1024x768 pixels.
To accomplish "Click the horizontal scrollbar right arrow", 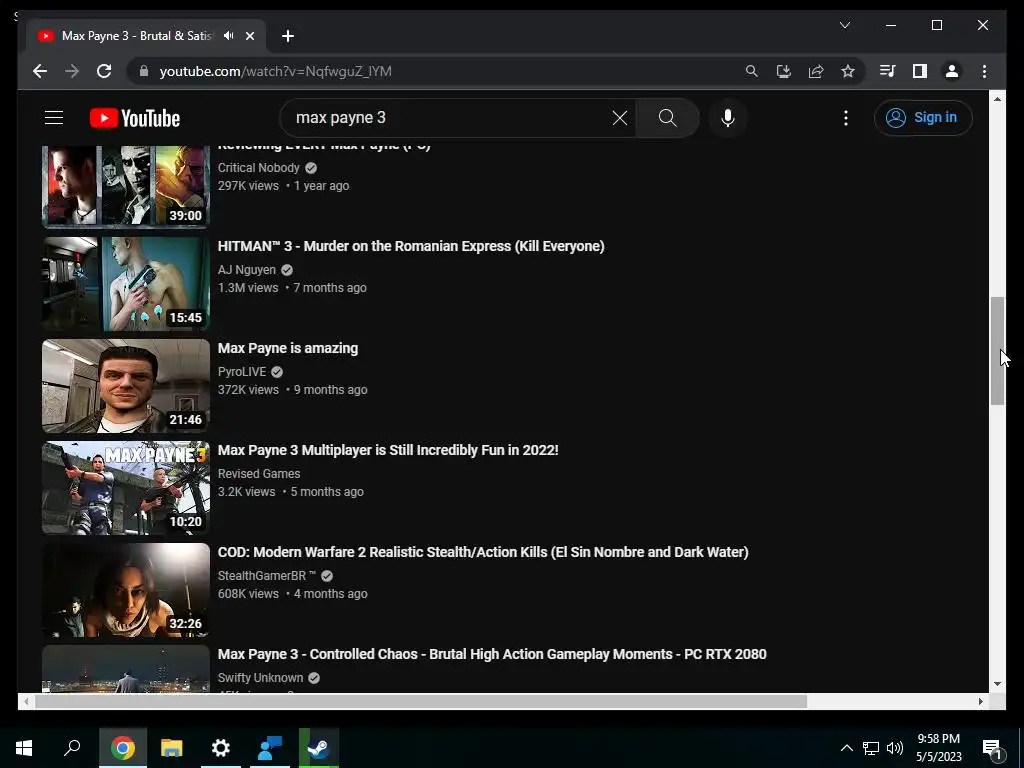I will point(980,701).
